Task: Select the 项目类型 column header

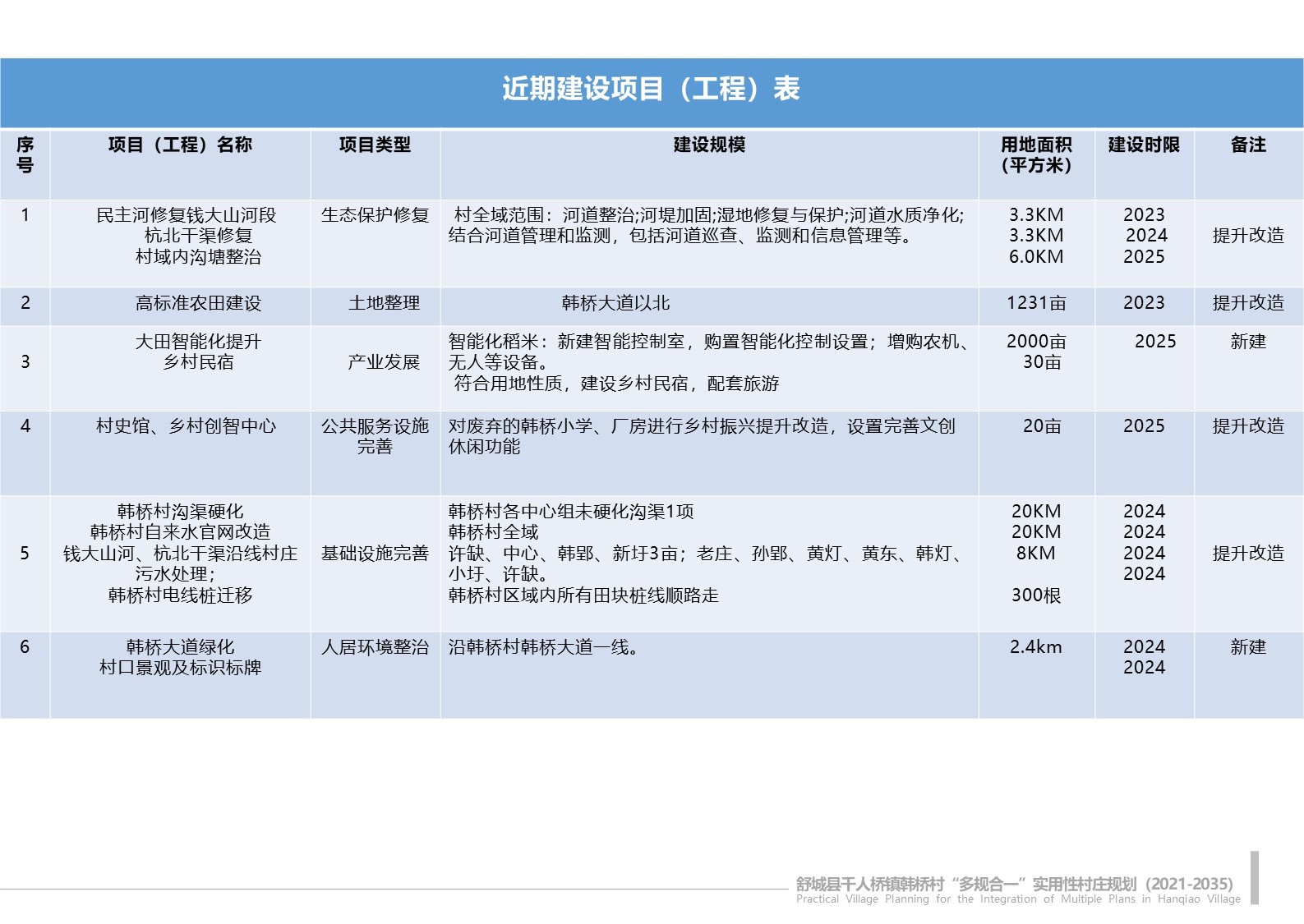Action: [x=375, y=145]
